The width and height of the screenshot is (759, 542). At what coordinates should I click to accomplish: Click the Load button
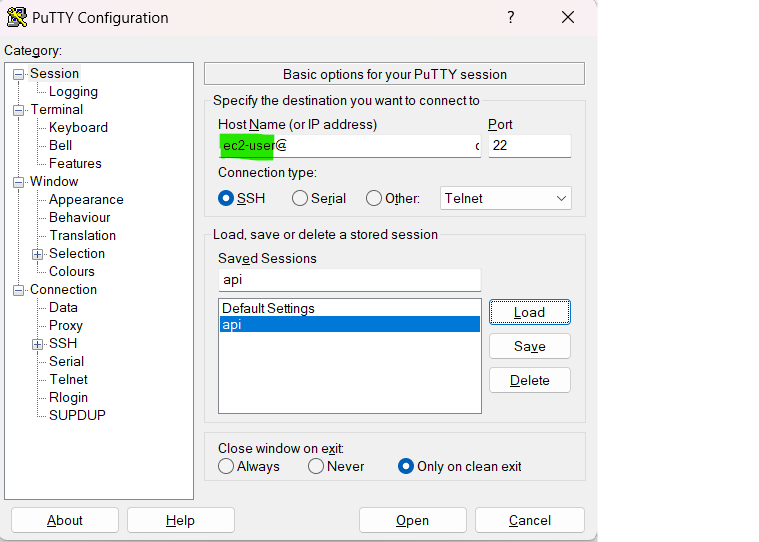[x=530, y=312]
